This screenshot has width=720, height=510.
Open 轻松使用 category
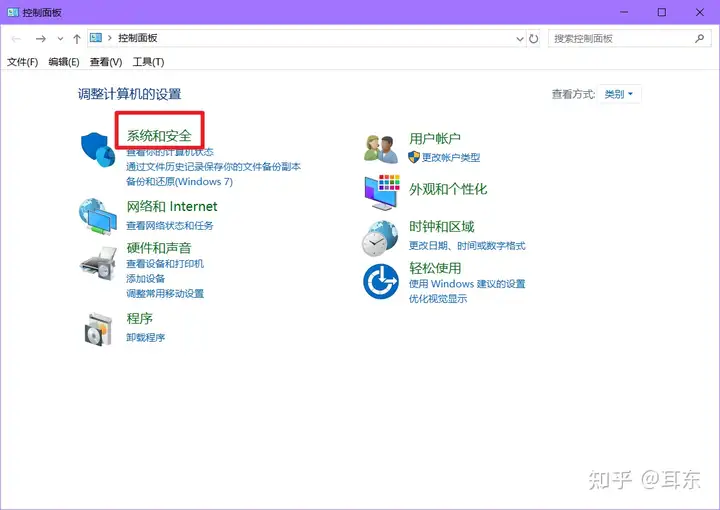[x=435, y=268]
